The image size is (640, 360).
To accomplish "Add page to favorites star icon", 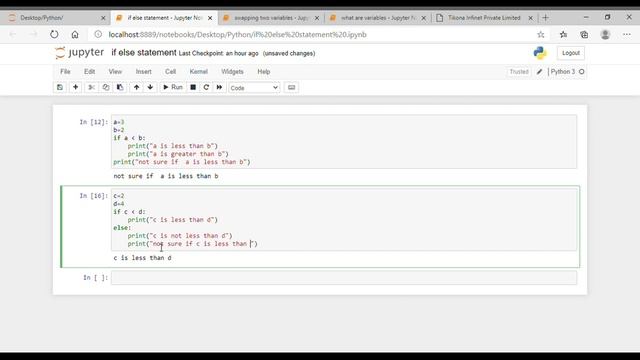I will pos(541,35).
